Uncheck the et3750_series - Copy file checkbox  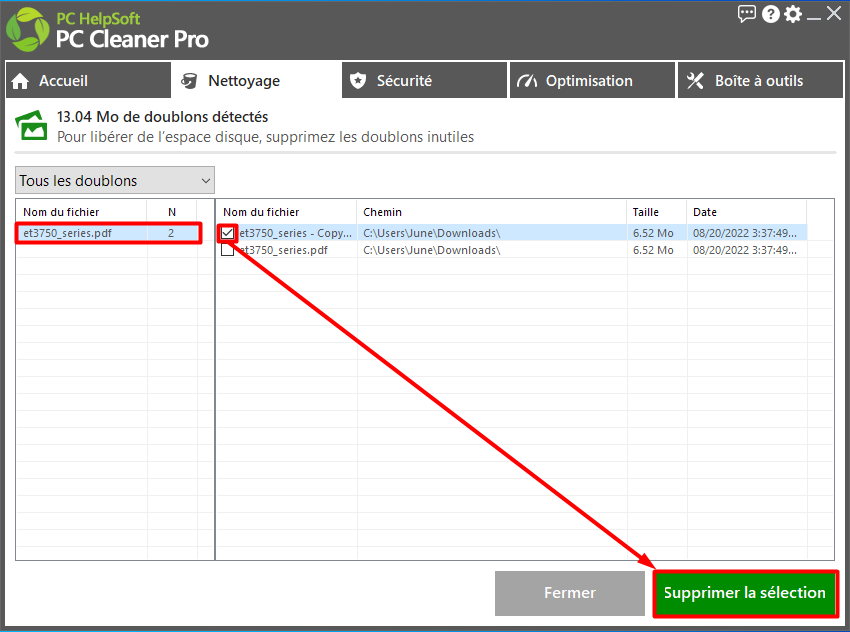(228, 233)
